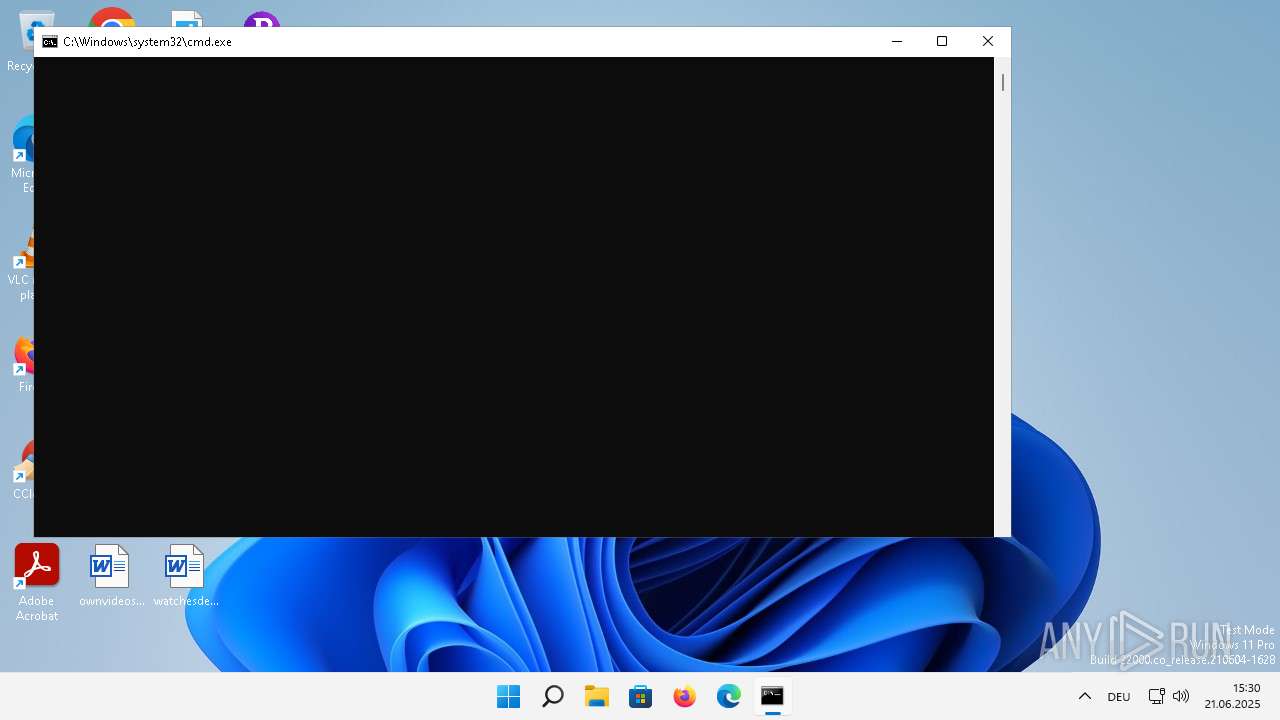This screenshot has width=1280, height=720.
Task: Open Microsoft Edge from taskbar
Action: (729, 696)
